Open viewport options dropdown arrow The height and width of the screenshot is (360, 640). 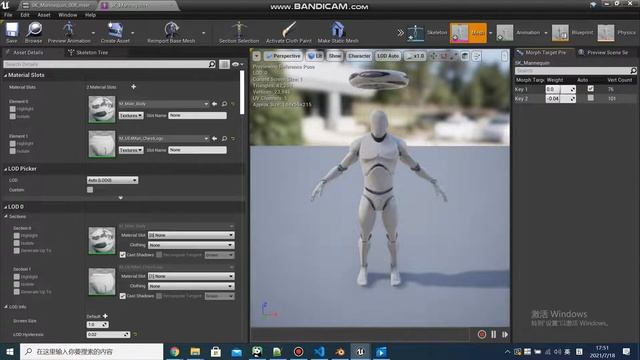click(256, 56)
